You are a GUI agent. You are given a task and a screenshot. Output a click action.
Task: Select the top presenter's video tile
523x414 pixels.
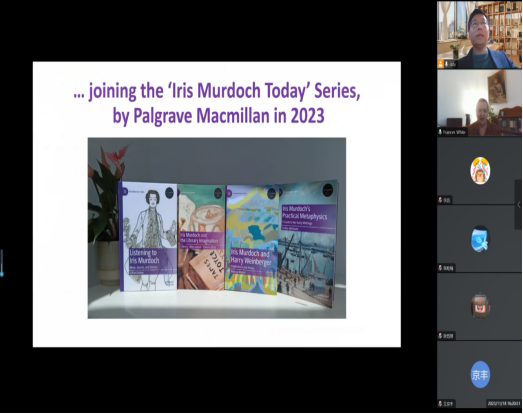479,34
